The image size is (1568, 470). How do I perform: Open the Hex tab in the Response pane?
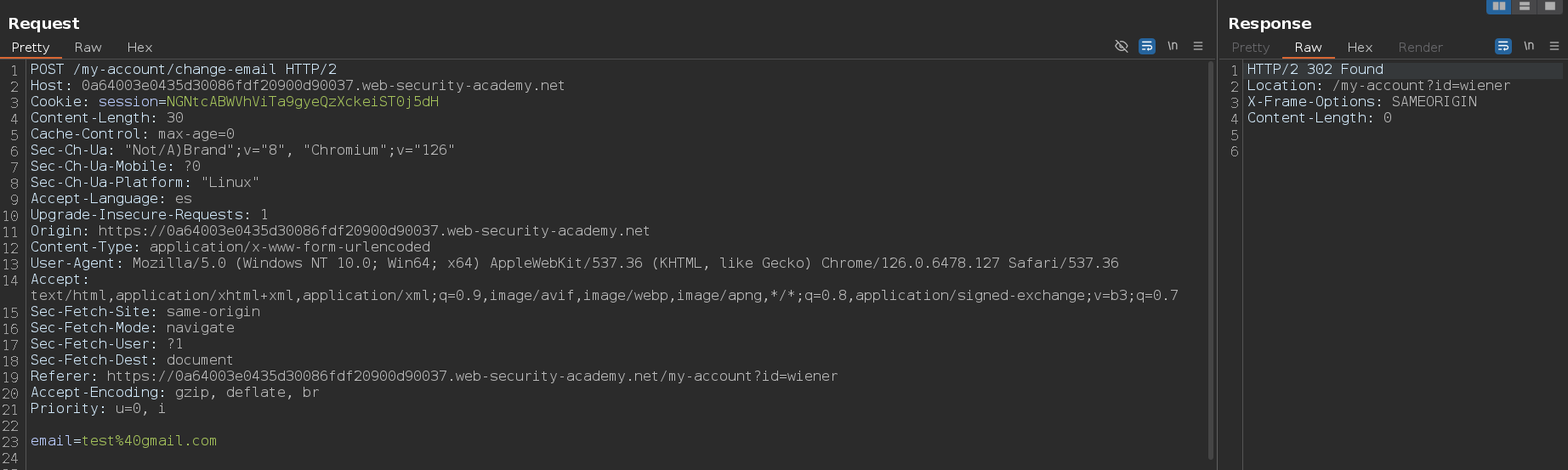1360,48
